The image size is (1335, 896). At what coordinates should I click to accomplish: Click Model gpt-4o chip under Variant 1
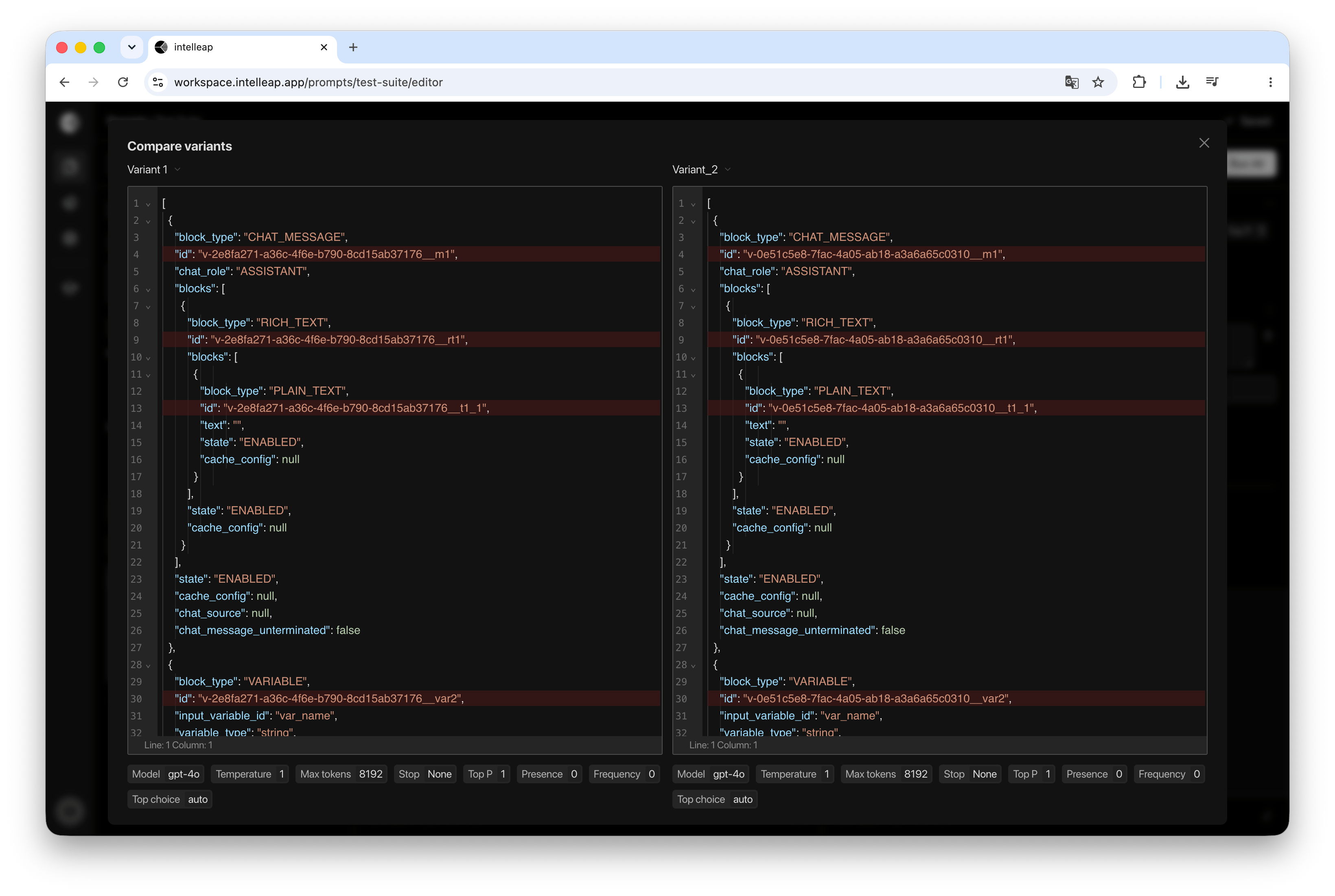pos(166,774)
